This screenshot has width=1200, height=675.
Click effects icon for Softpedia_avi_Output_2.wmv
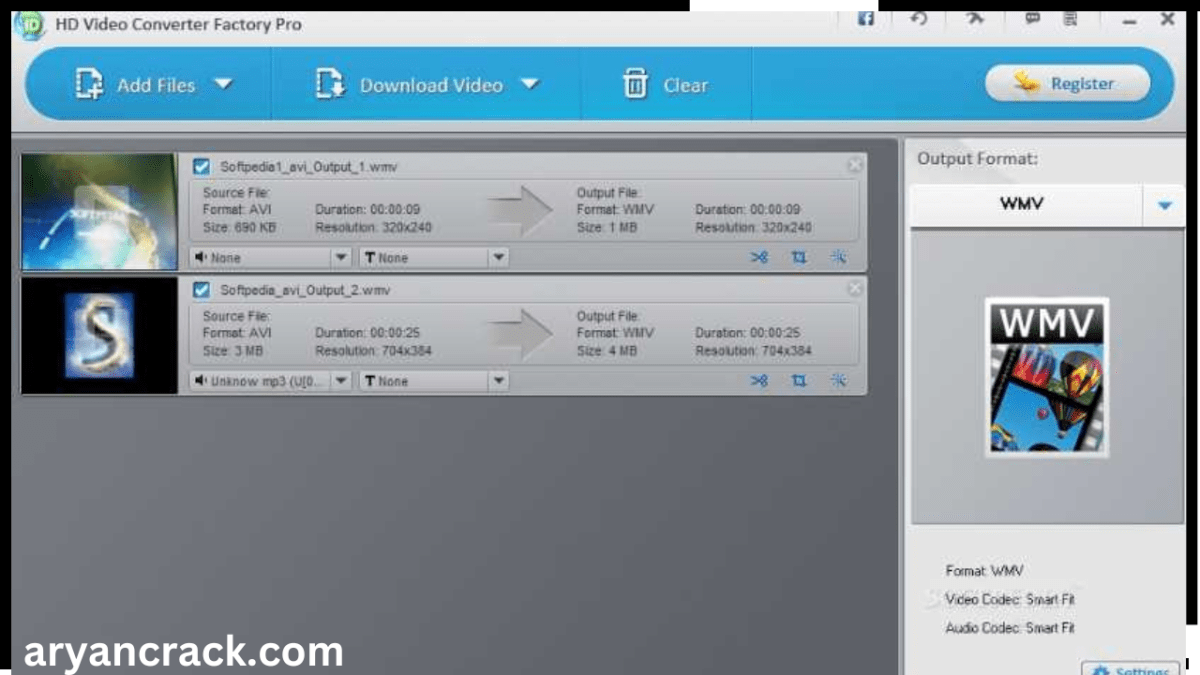(x=838, y=381)
